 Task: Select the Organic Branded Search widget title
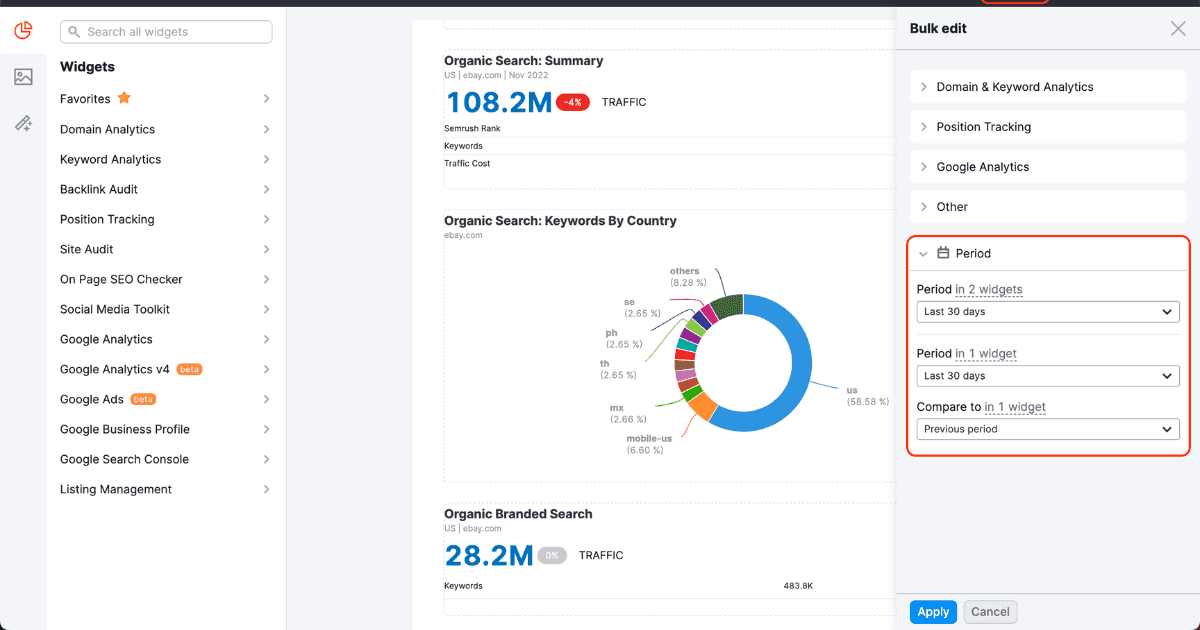518,514
